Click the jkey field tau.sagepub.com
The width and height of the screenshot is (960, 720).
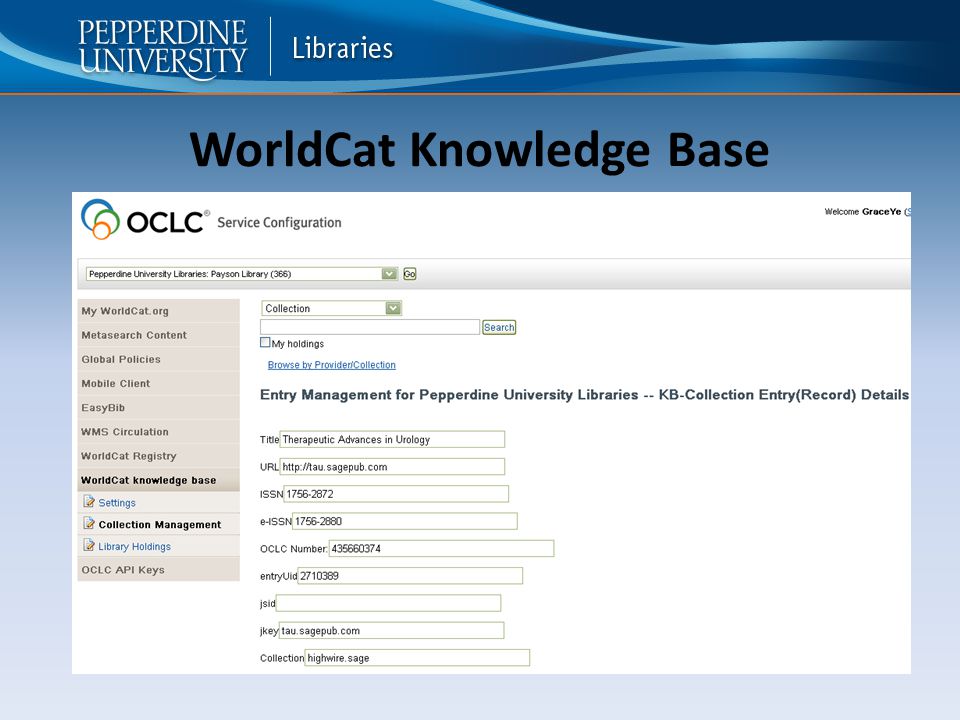[x=392, y=630]
